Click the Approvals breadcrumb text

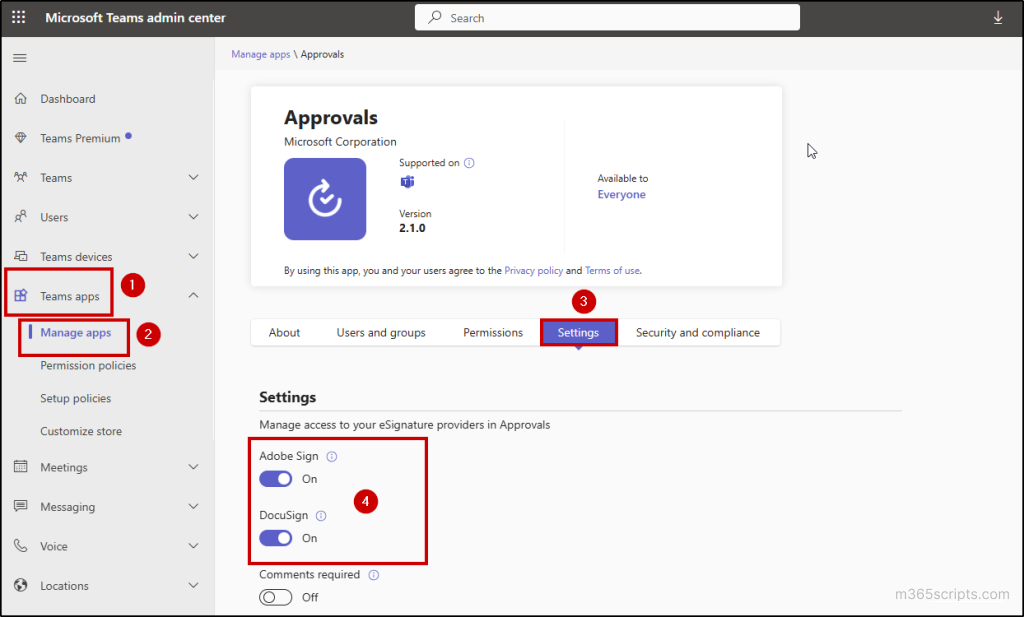tap(322, 54)
